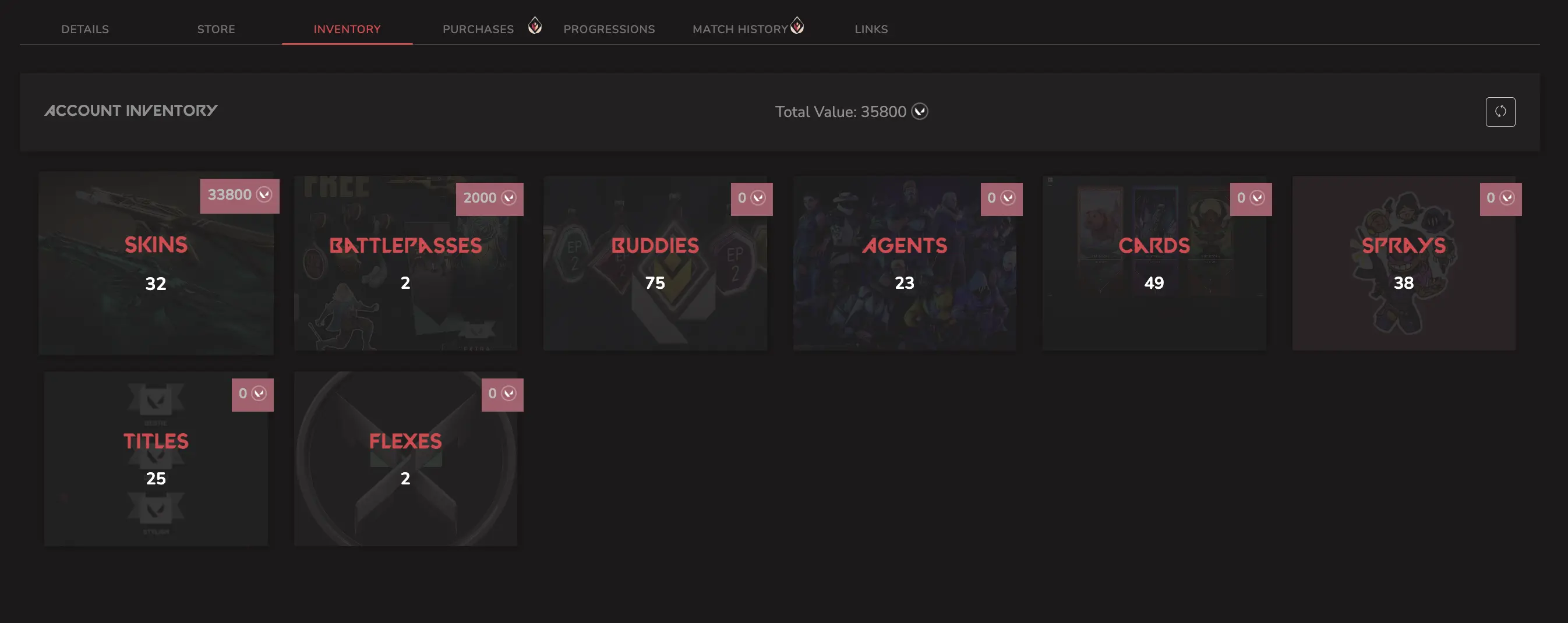Click the 0 VP badge on Buddies
The width and height of the screenshot is (1568, 623).
click(x=751, y=199)
